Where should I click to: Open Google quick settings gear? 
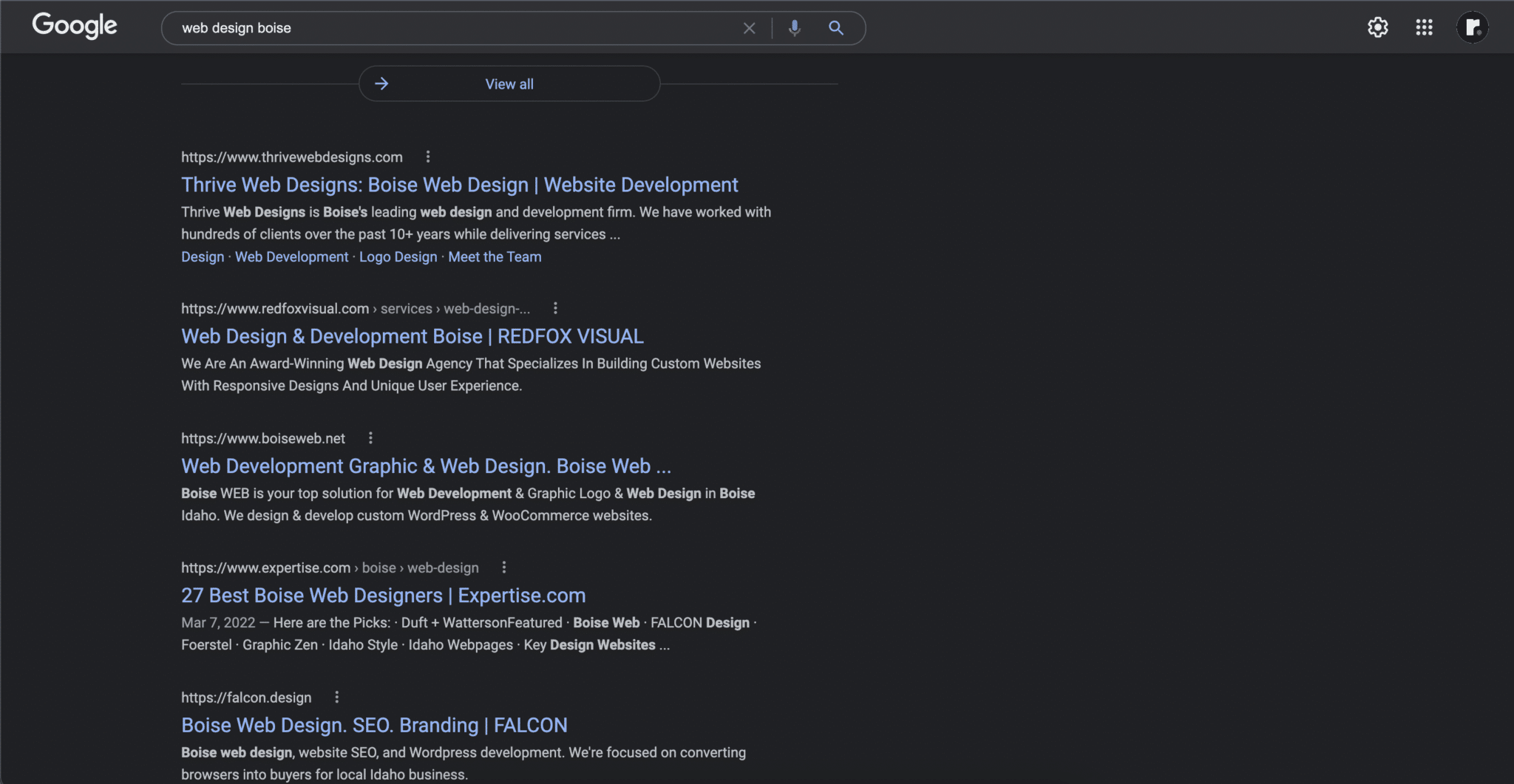coord(1377,27)
